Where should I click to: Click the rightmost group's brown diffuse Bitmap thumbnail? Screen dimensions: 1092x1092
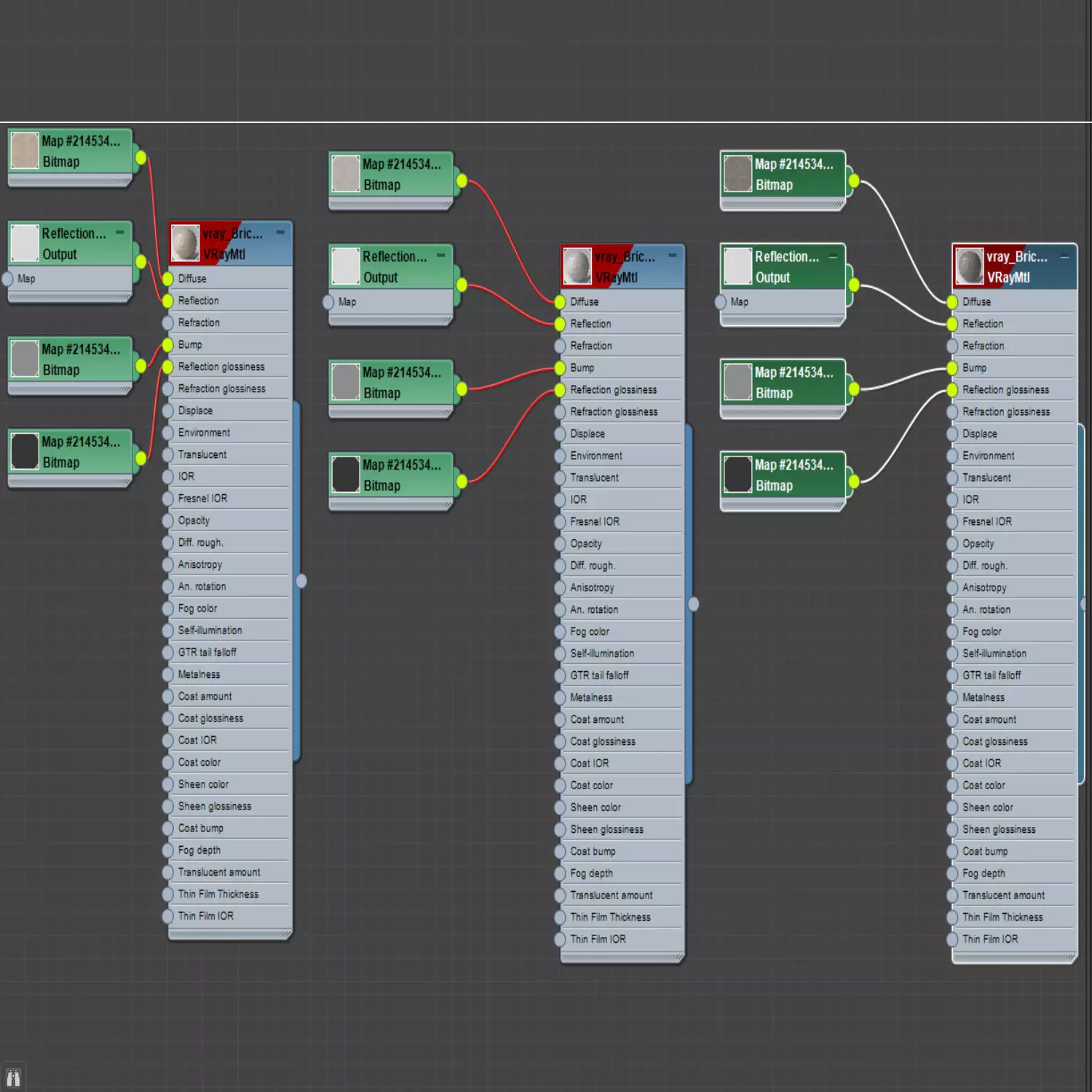737,173
